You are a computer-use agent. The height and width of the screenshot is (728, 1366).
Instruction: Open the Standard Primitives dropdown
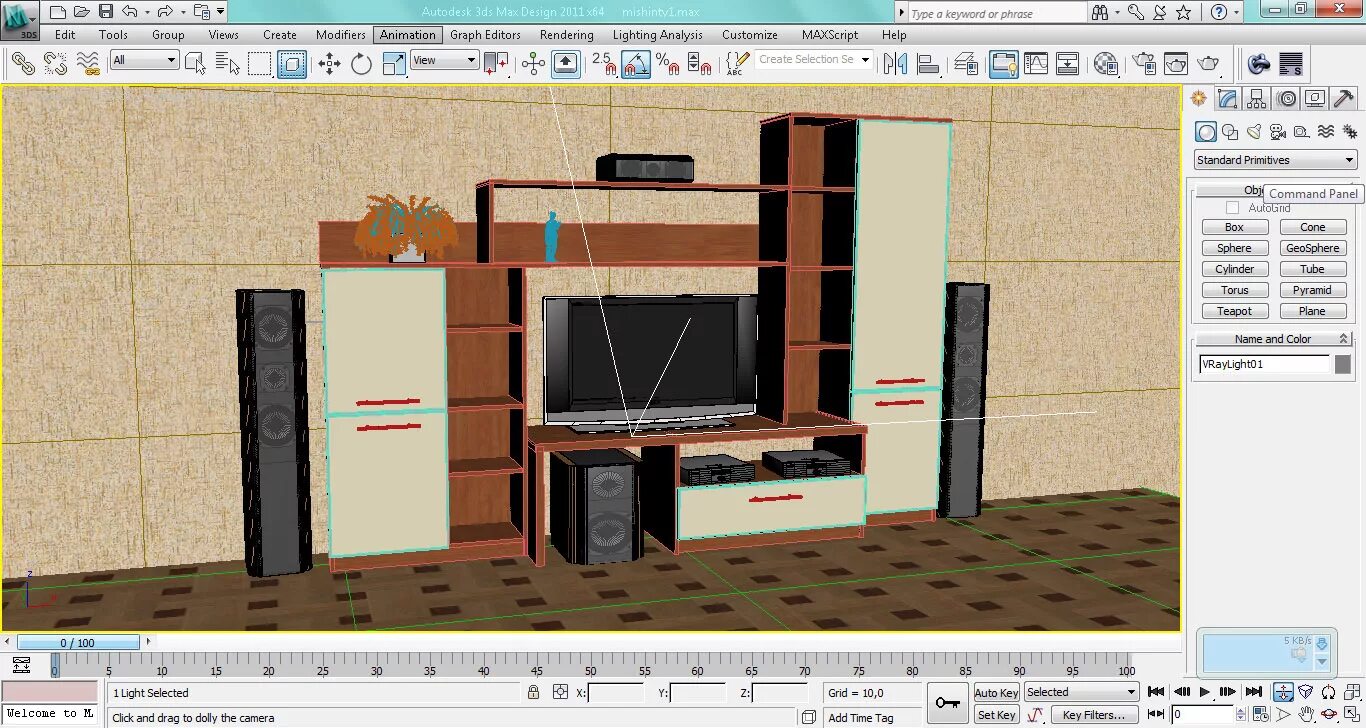click(x=1275, y=160)
